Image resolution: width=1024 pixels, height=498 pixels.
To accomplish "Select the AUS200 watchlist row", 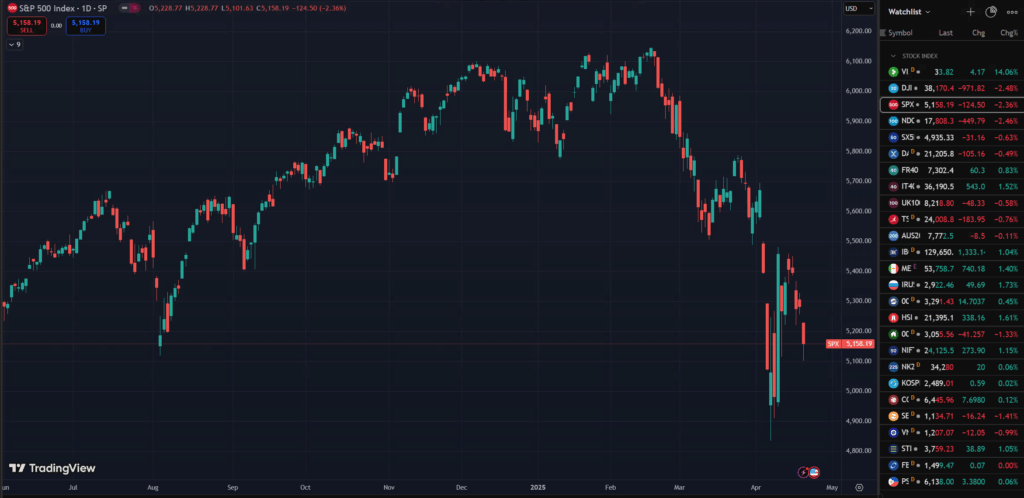I will [x=952, y=236].
